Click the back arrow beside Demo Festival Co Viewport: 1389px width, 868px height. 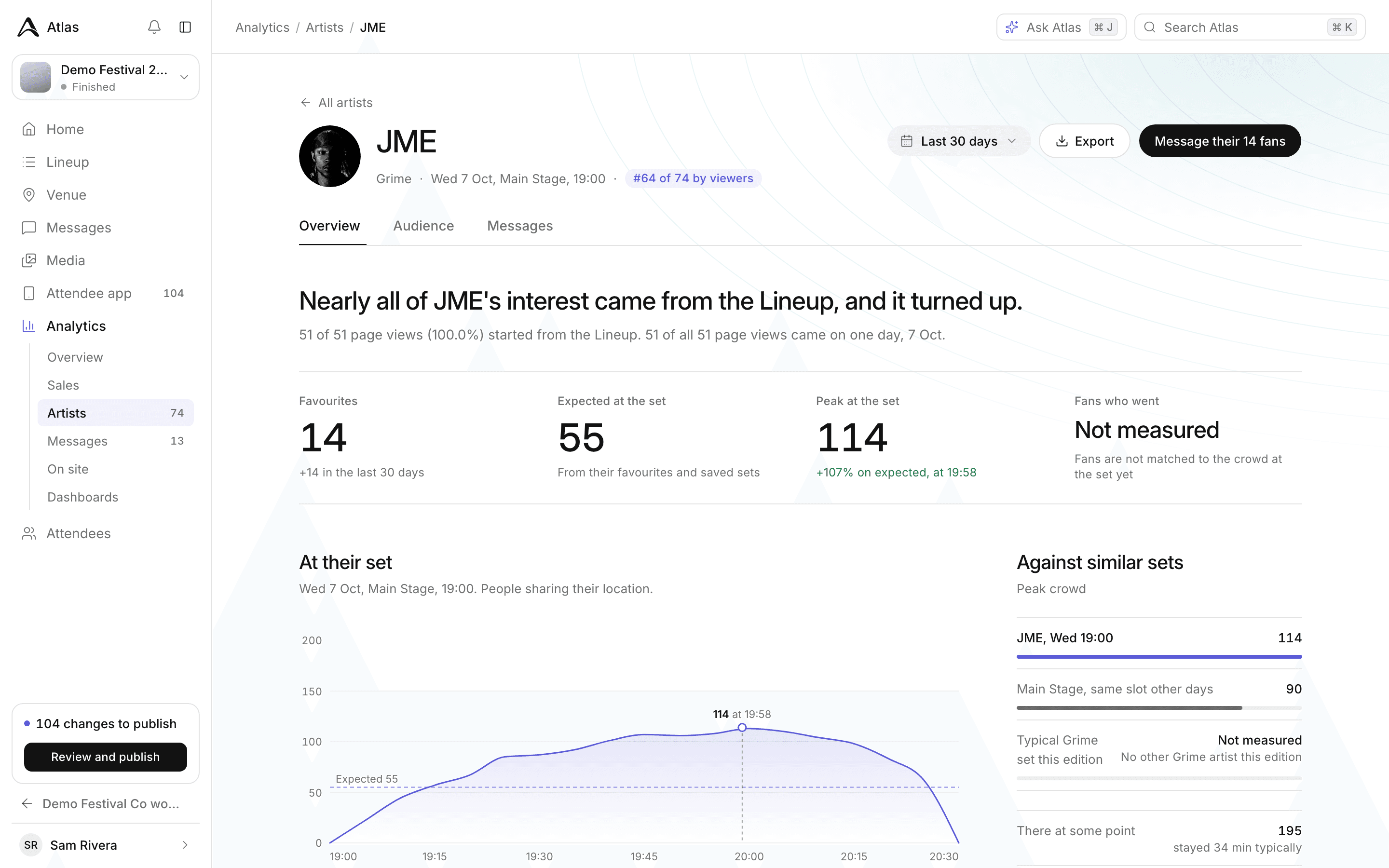coord(27,803)
